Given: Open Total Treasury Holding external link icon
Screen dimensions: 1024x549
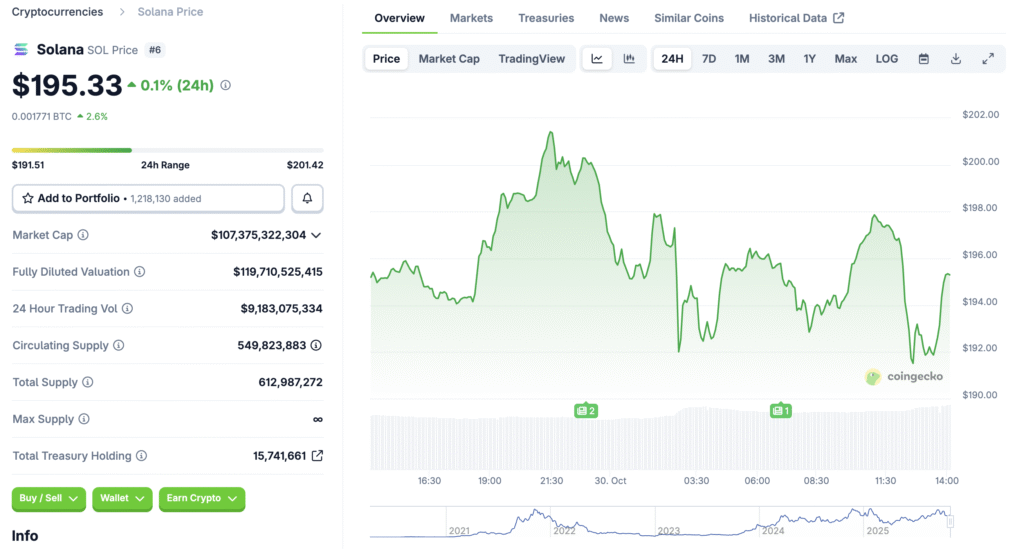Looking at the screenshot, I should [317, 456].
